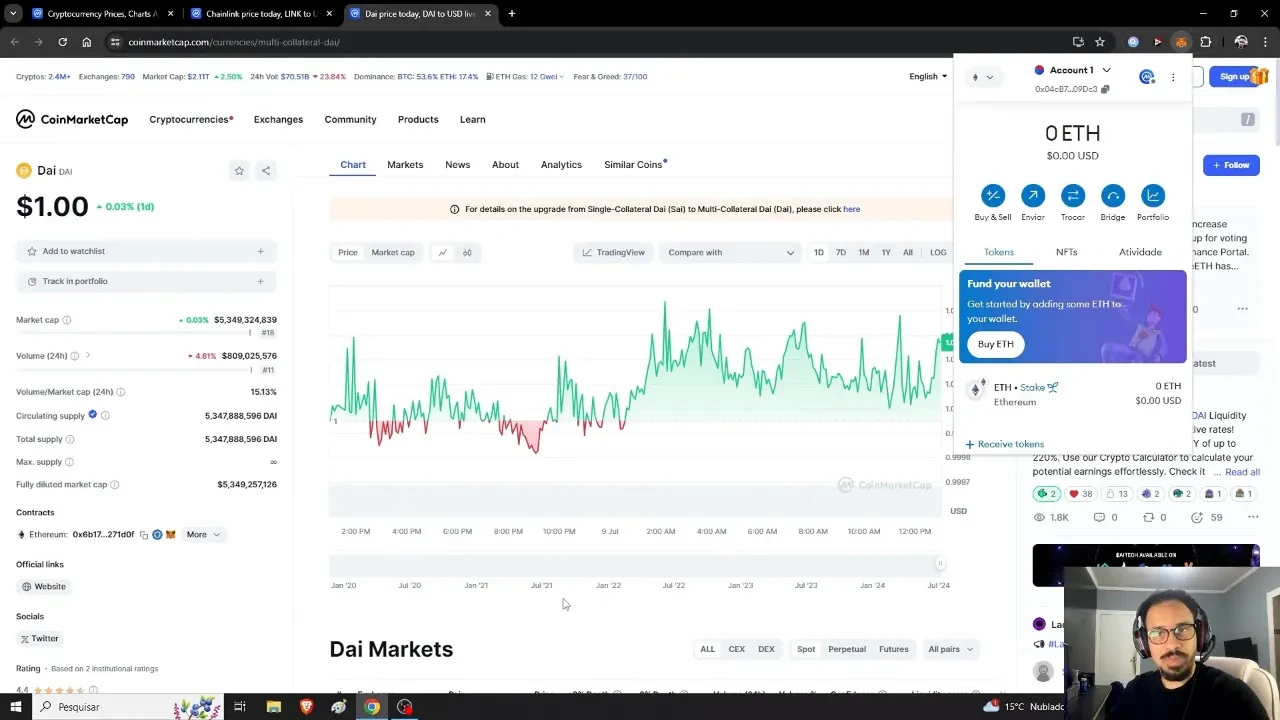Viewport: 1280px width, 720px height.
Task: Open Task View on taskbar
Action: pos(240,707)
